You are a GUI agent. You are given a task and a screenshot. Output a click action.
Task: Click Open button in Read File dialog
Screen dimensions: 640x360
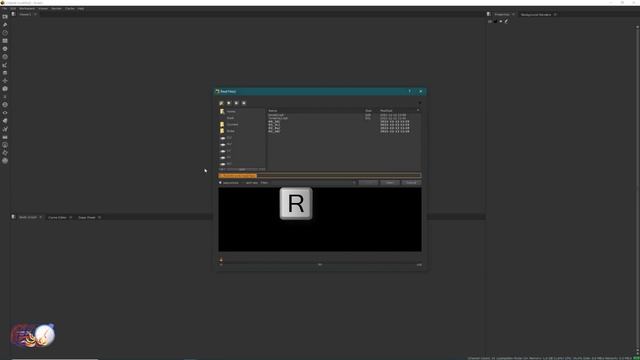pyautogui.click(x=390, y=182)
